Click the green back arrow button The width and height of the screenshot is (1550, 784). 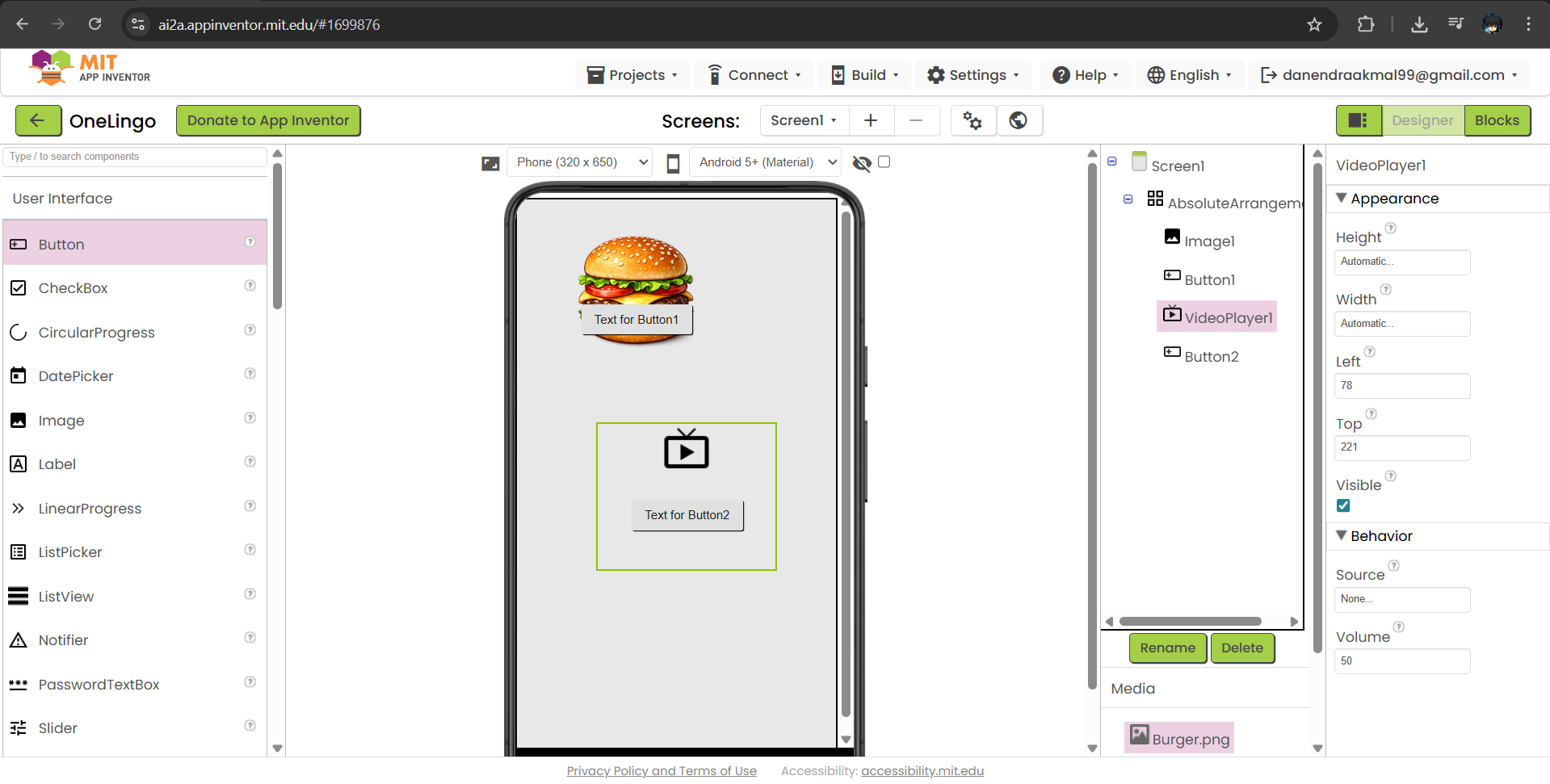pyautogui.click(x=38, y=120)
